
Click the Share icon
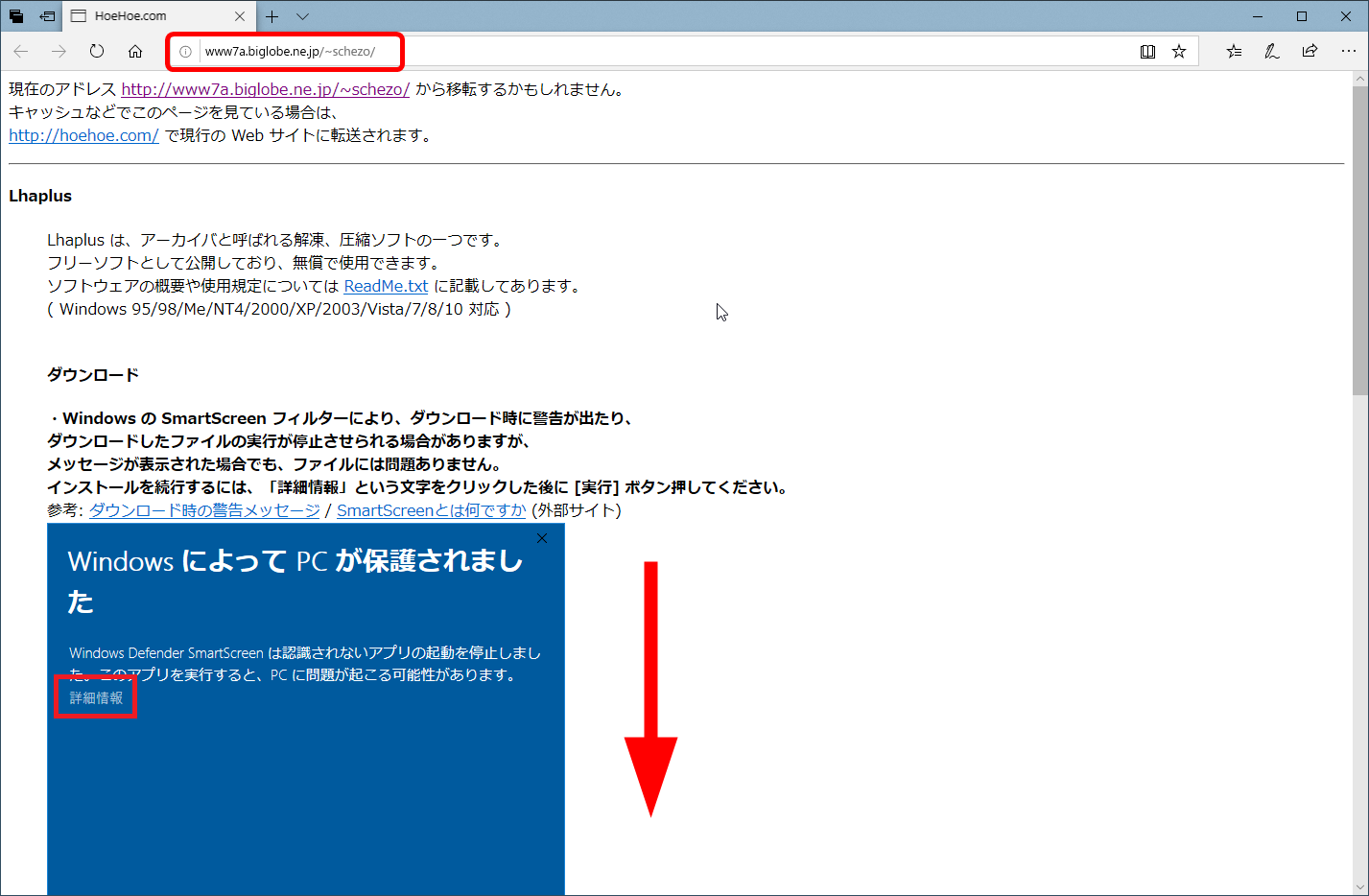pos(1310,52)
